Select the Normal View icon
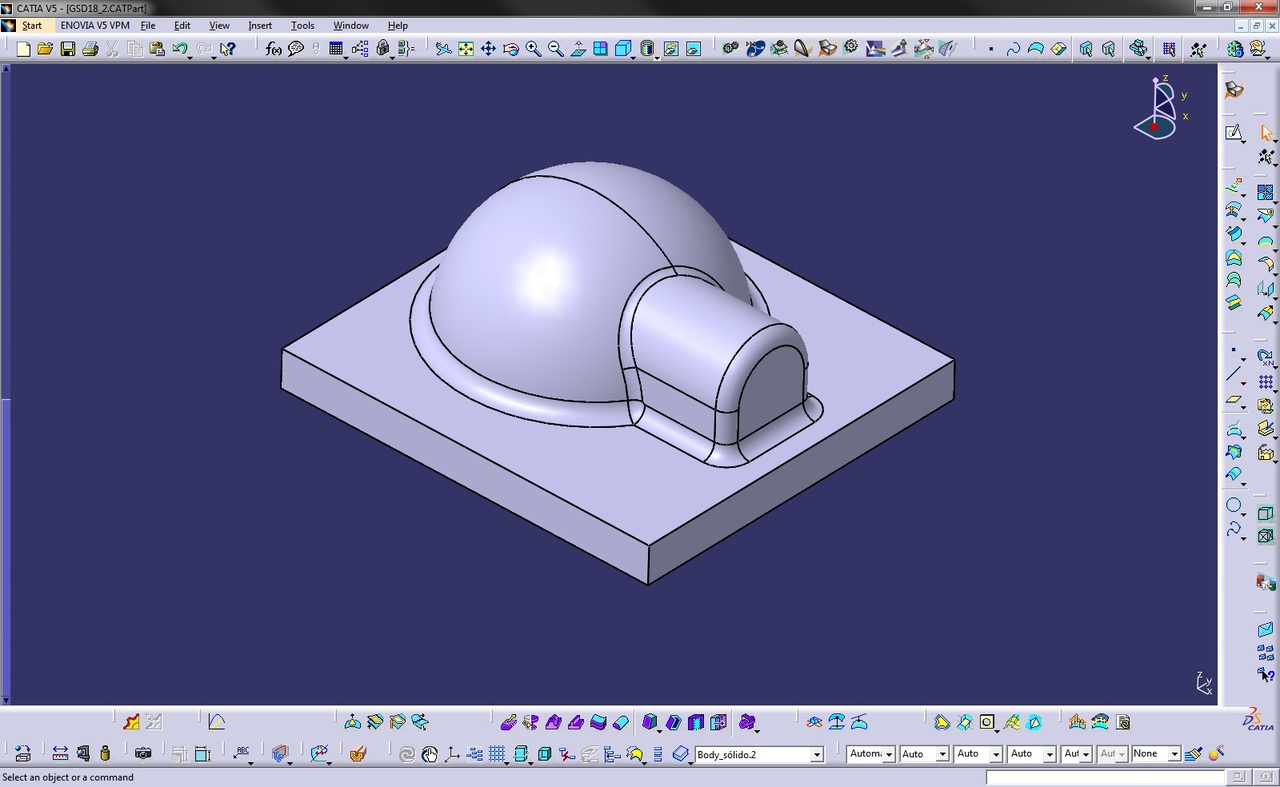The height and width of the screenshot is (787, 1280). click(578, 48)
